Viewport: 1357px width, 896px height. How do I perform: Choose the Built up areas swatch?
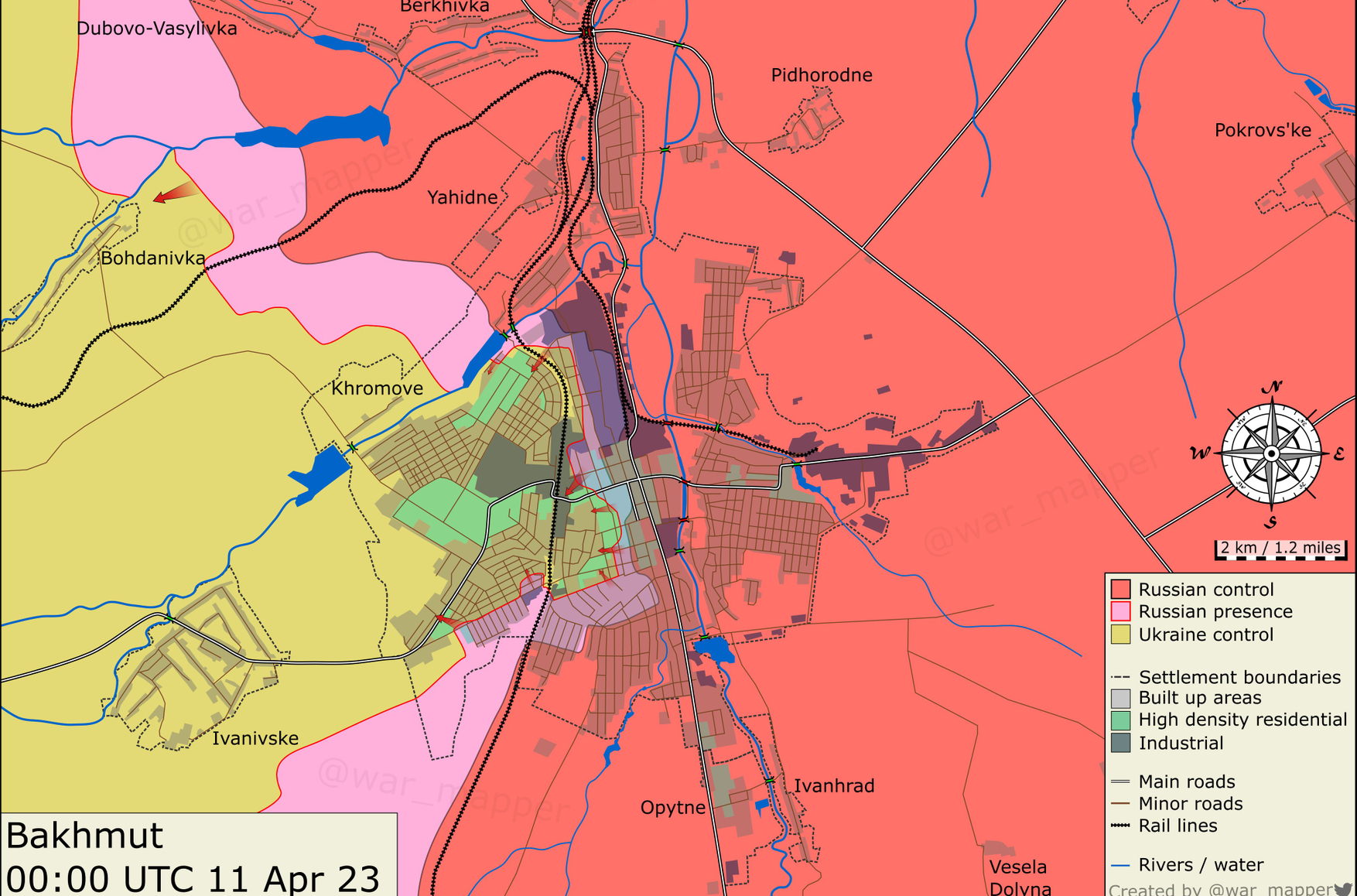[x=1120, y=698]
